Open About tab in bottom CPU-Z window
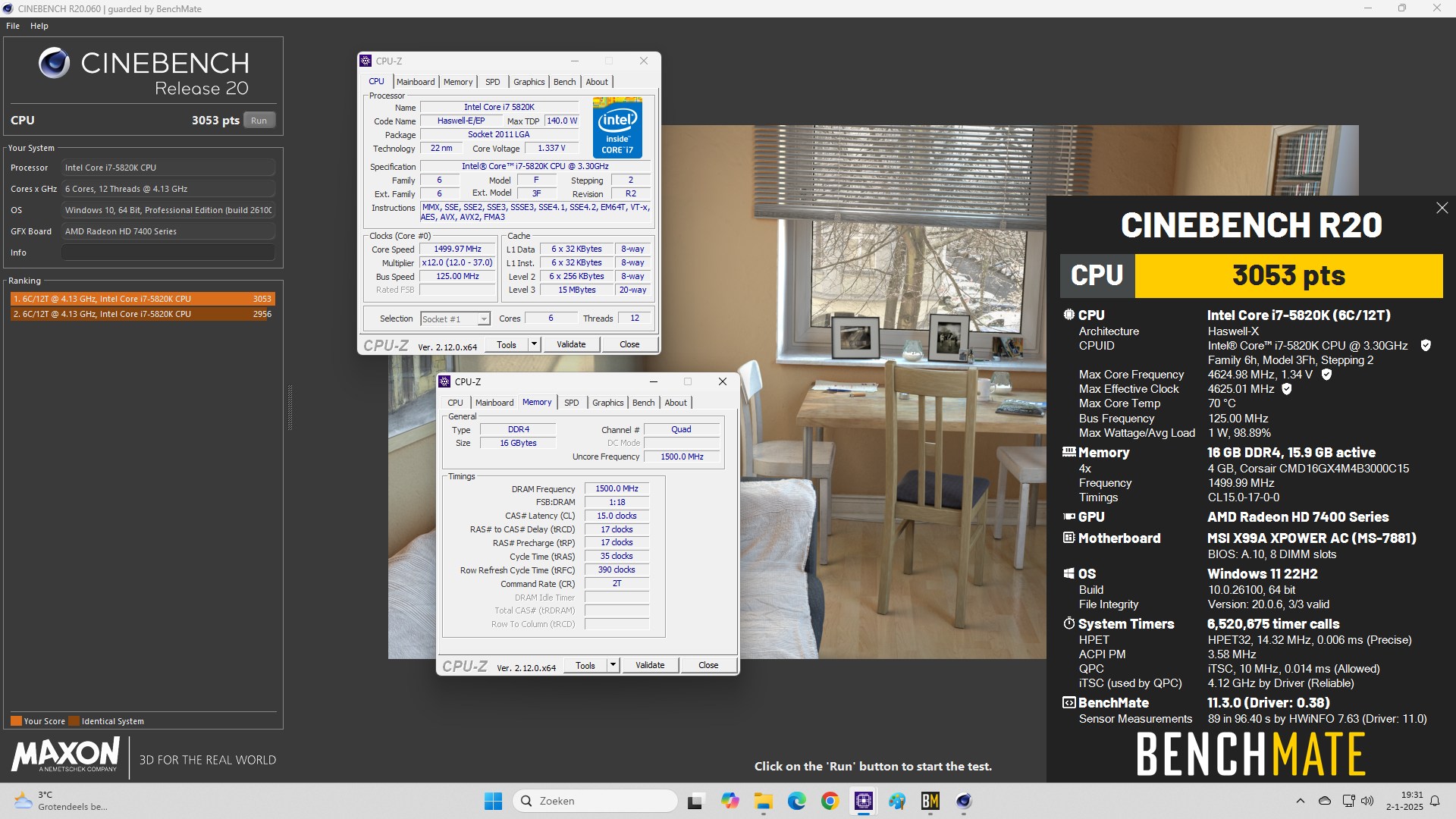1456x819 pixels. coord(676,403)
